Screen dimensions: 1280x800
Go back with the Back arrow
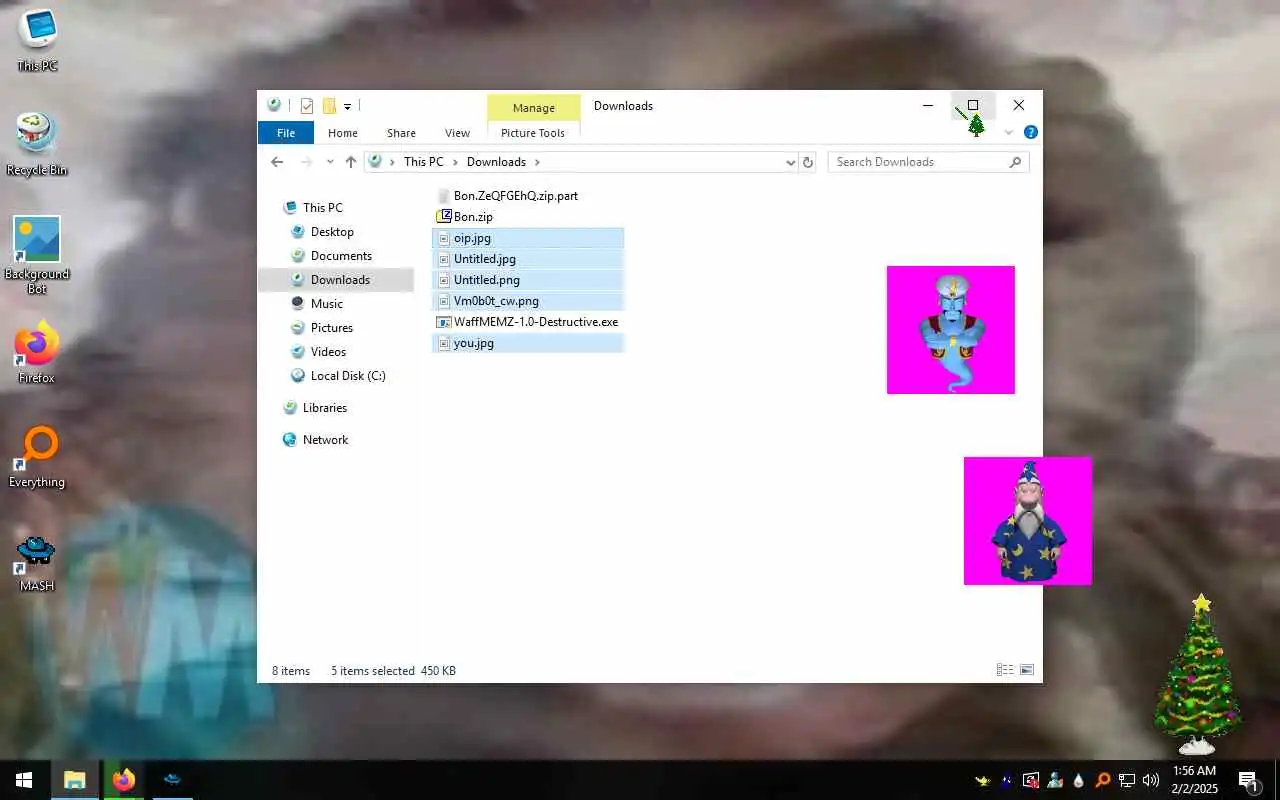pyautogui.click(x=277, y=162)
